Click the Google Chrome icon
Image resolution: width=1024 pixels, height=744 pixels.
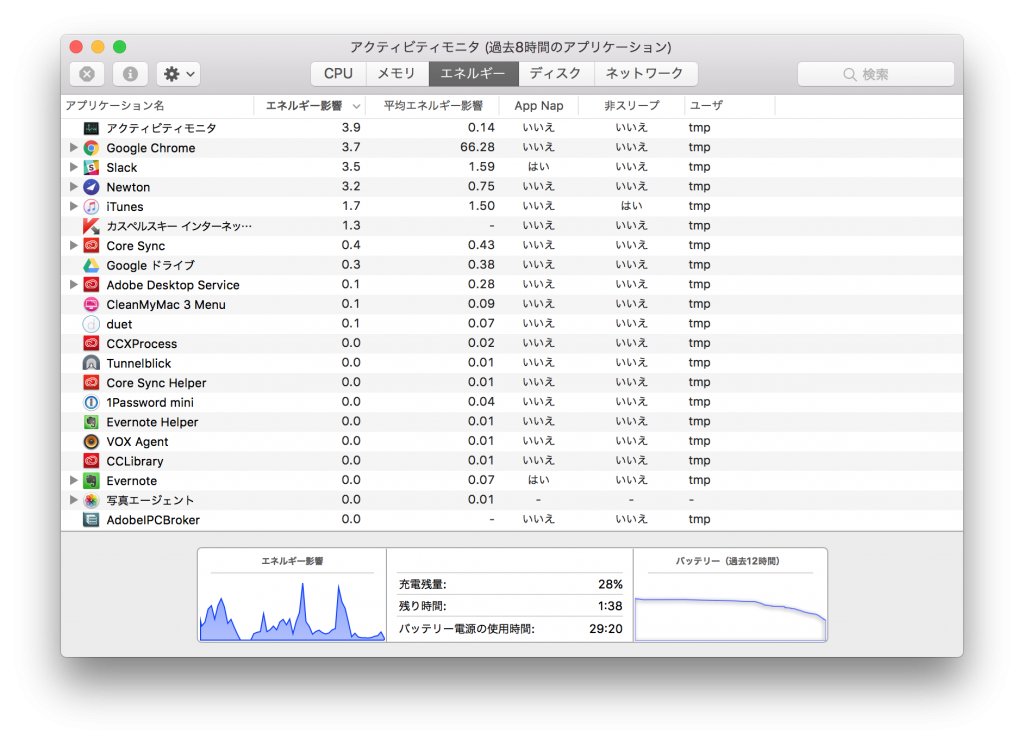(91, 148)
